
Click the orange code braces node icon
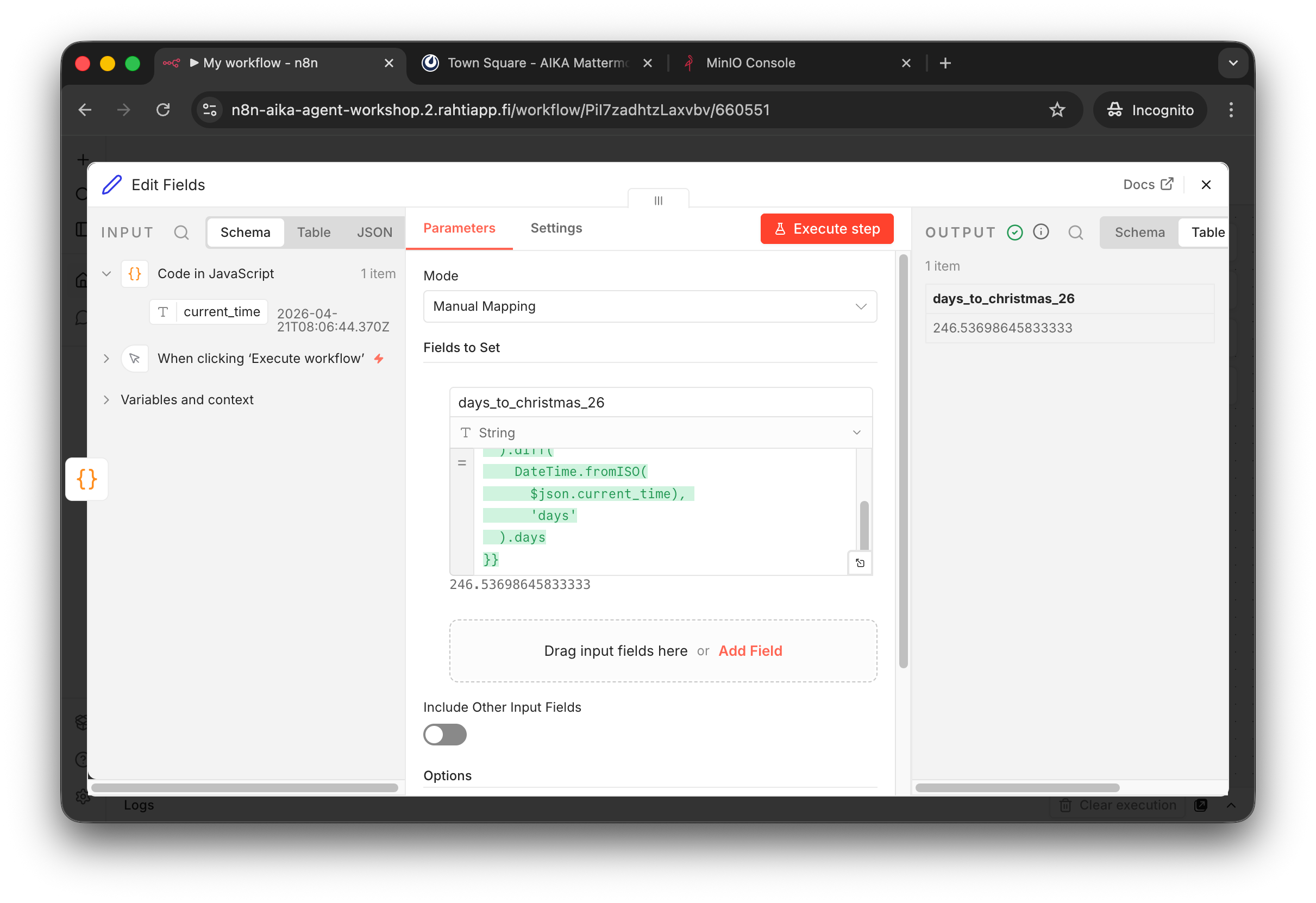[86, 480]
